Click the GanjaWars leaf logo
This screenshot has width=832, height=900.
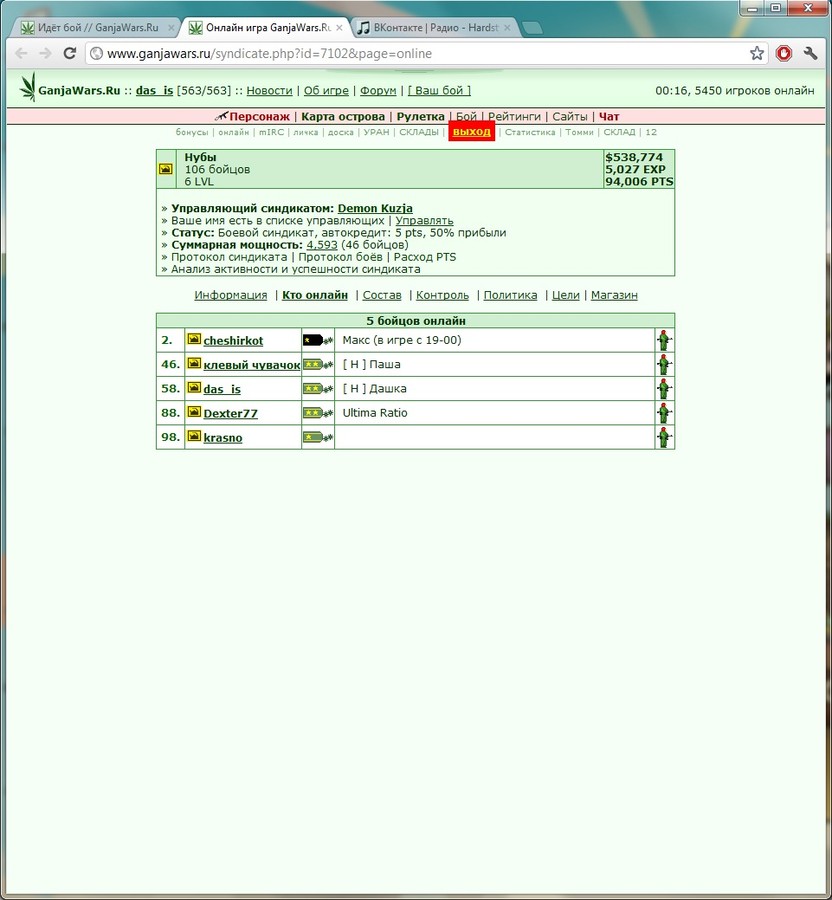(x=27, y=87)
